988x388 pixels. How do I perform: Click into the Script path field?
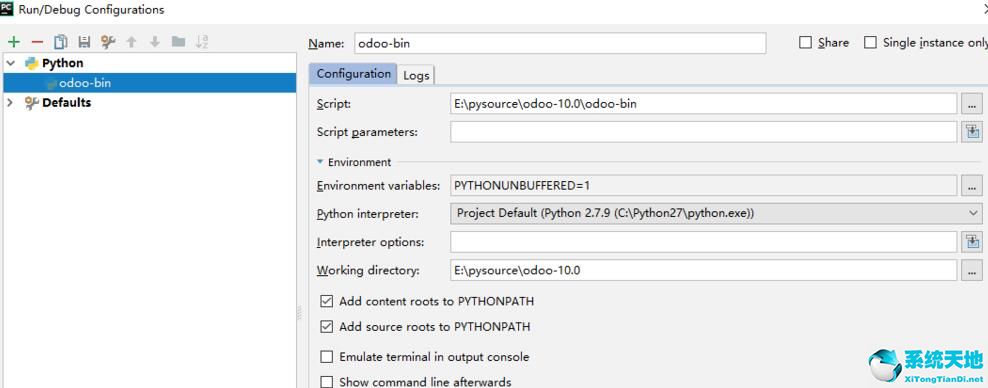703,104
